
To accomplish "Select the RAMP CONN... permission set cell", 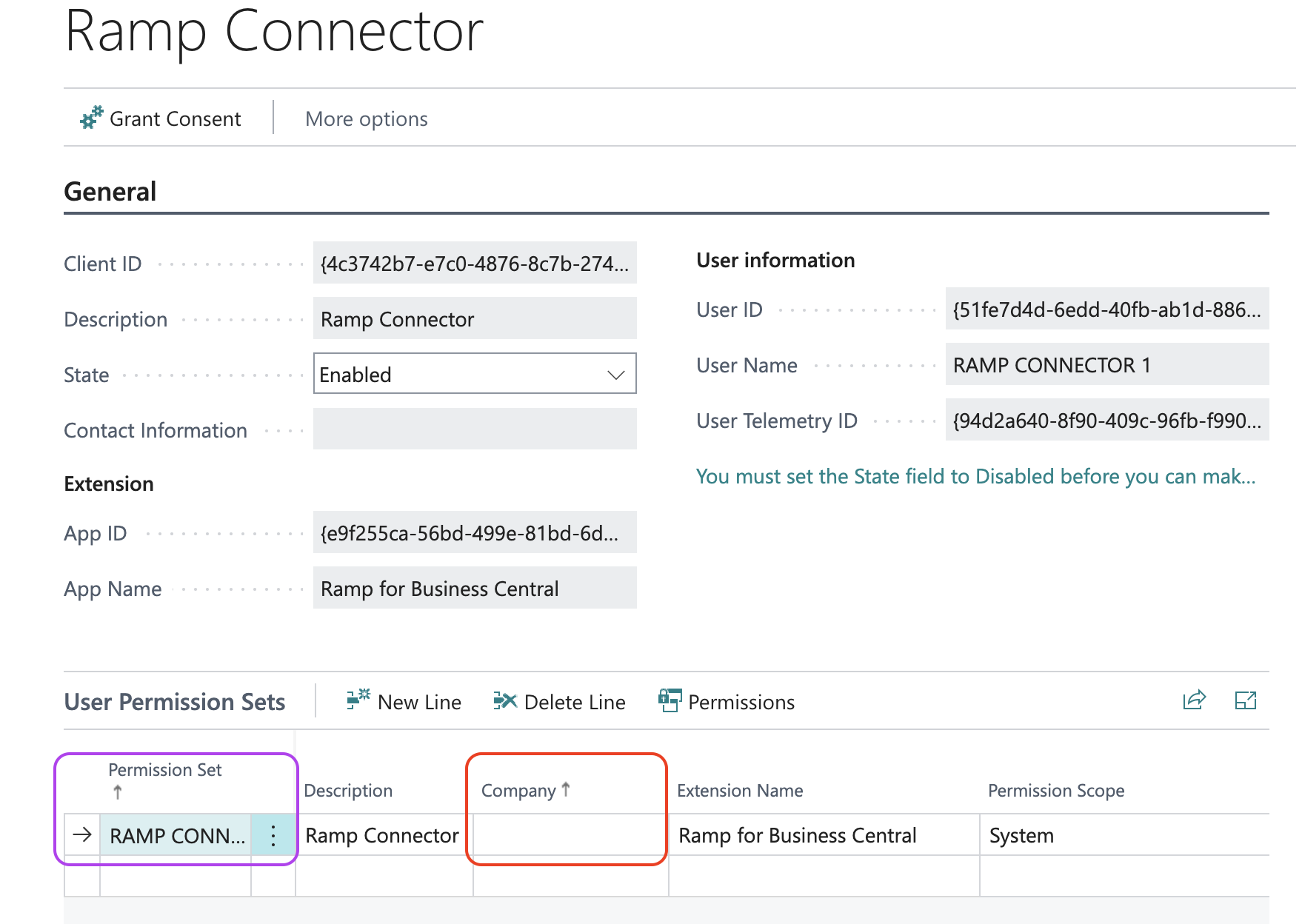I will (176, 835).
